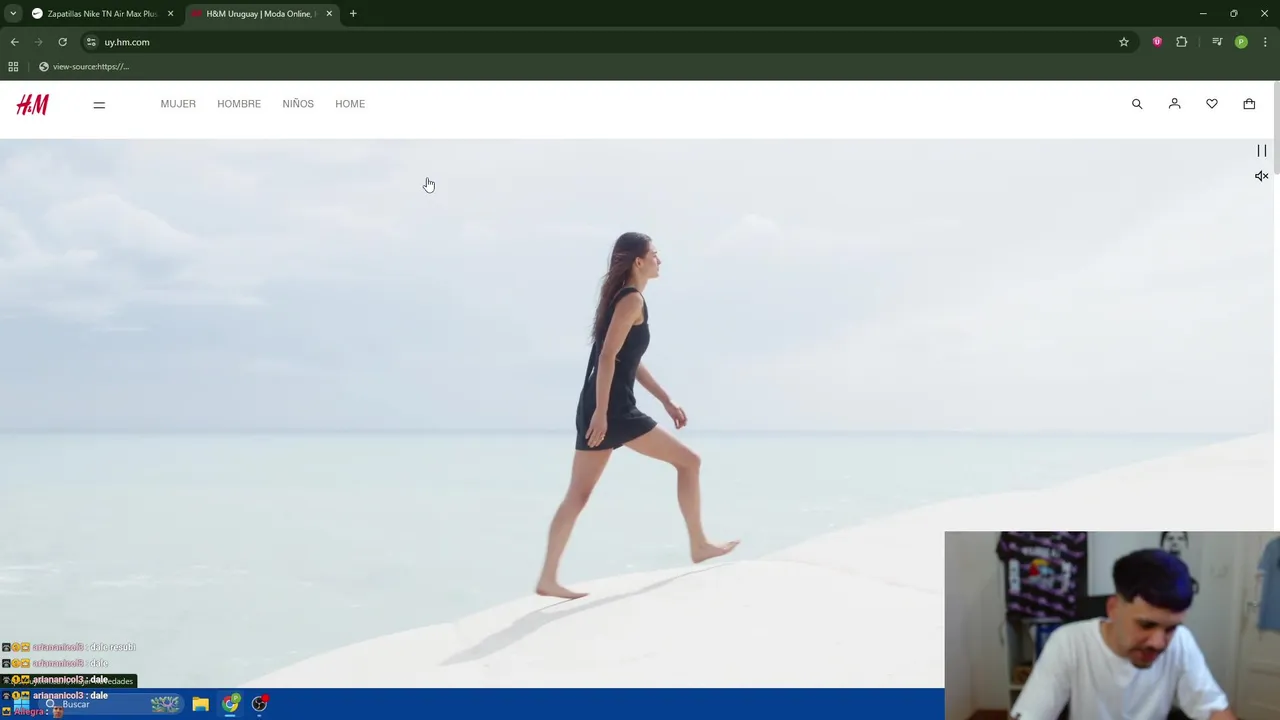Open the account profile icon
Screen dimensions: 1280x720
pyautogui.click(x=1175, y=104)
